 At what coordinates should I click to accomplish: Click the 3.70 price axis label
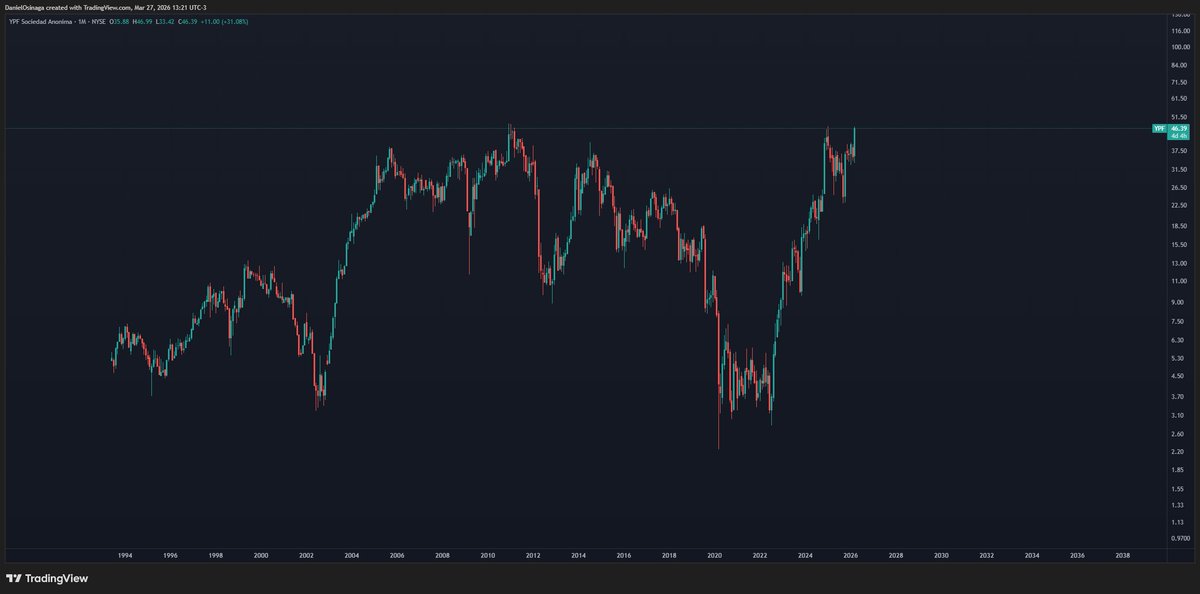click(1177, 397)
